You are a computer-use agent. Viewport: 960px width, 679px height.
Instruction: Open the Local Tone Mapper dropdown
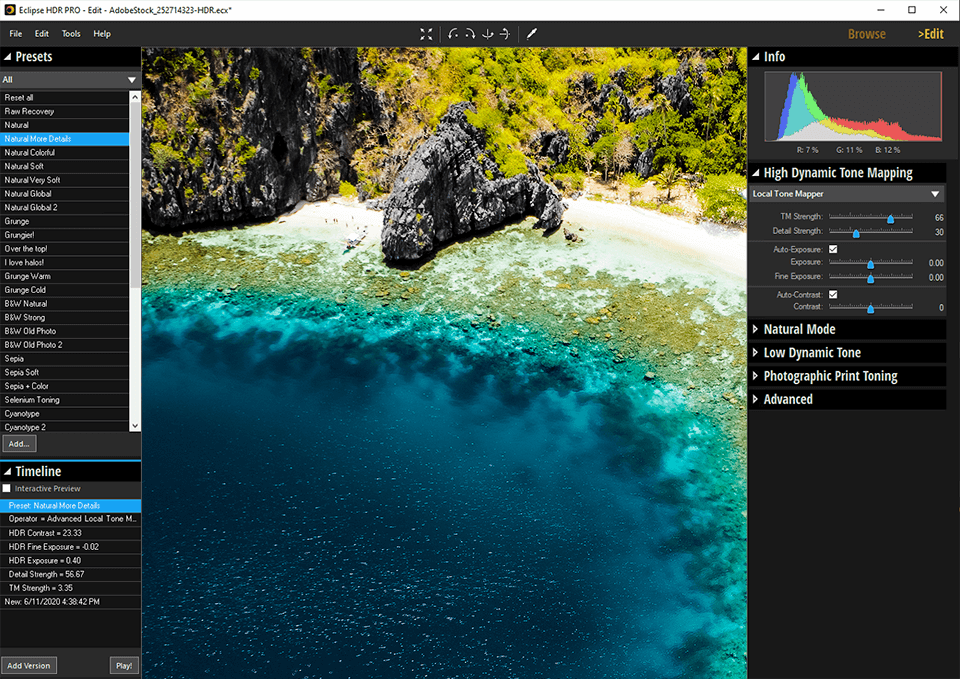click(935, 194)
